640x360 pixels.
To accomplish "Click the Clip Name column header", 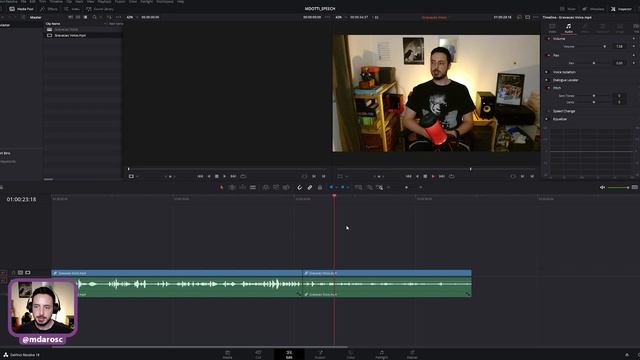I will point(53,24).
